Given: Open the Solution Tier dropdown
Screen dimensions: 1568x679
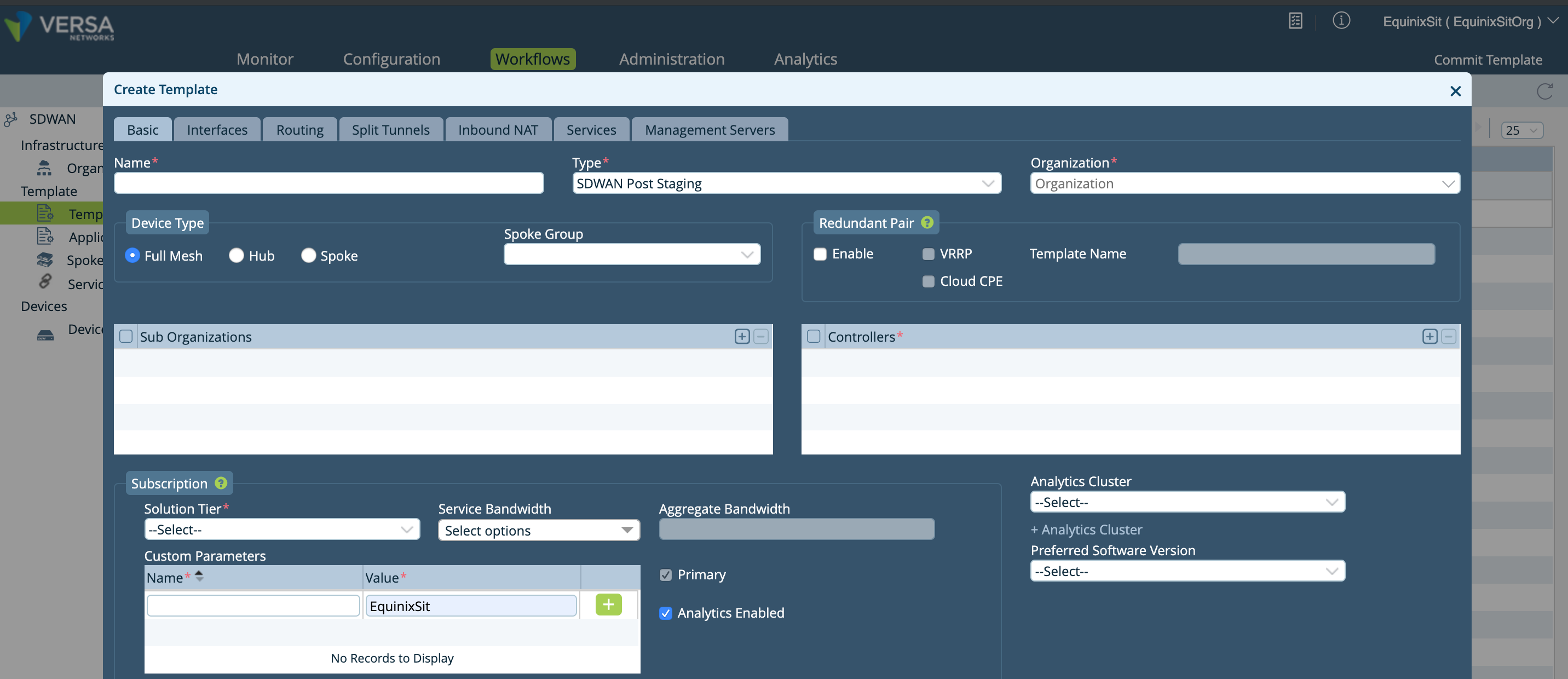Looking at the screenshot, I should (282, 529).
